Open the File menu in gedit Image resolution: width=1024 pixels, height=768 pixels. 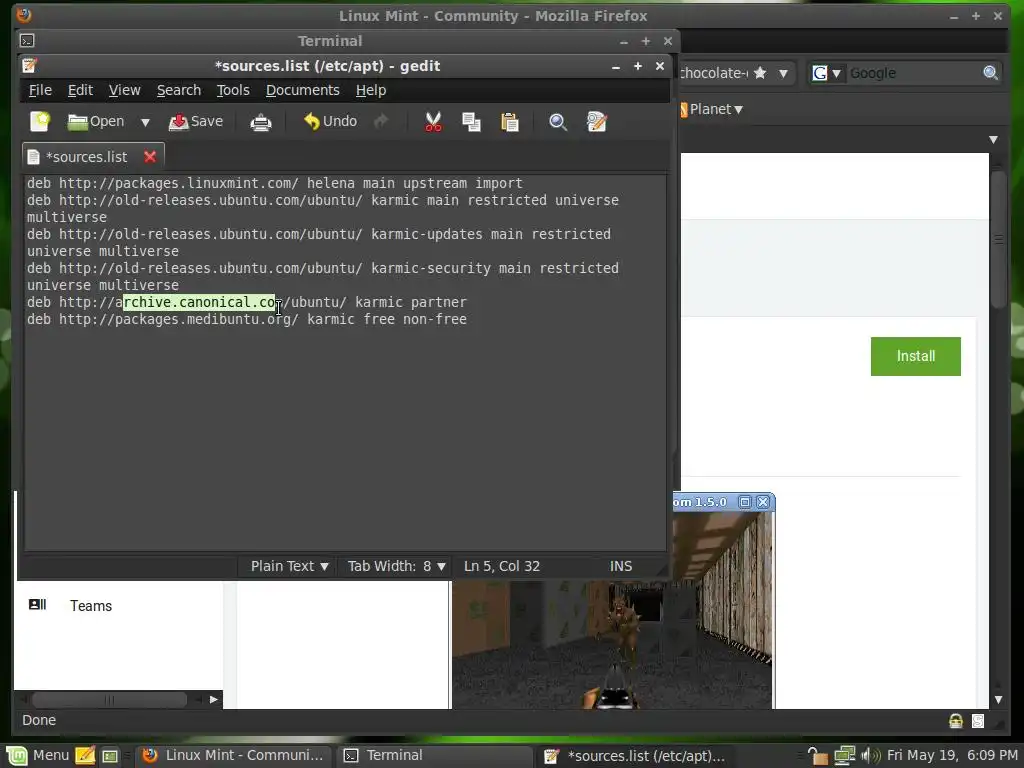pos(40,90)
